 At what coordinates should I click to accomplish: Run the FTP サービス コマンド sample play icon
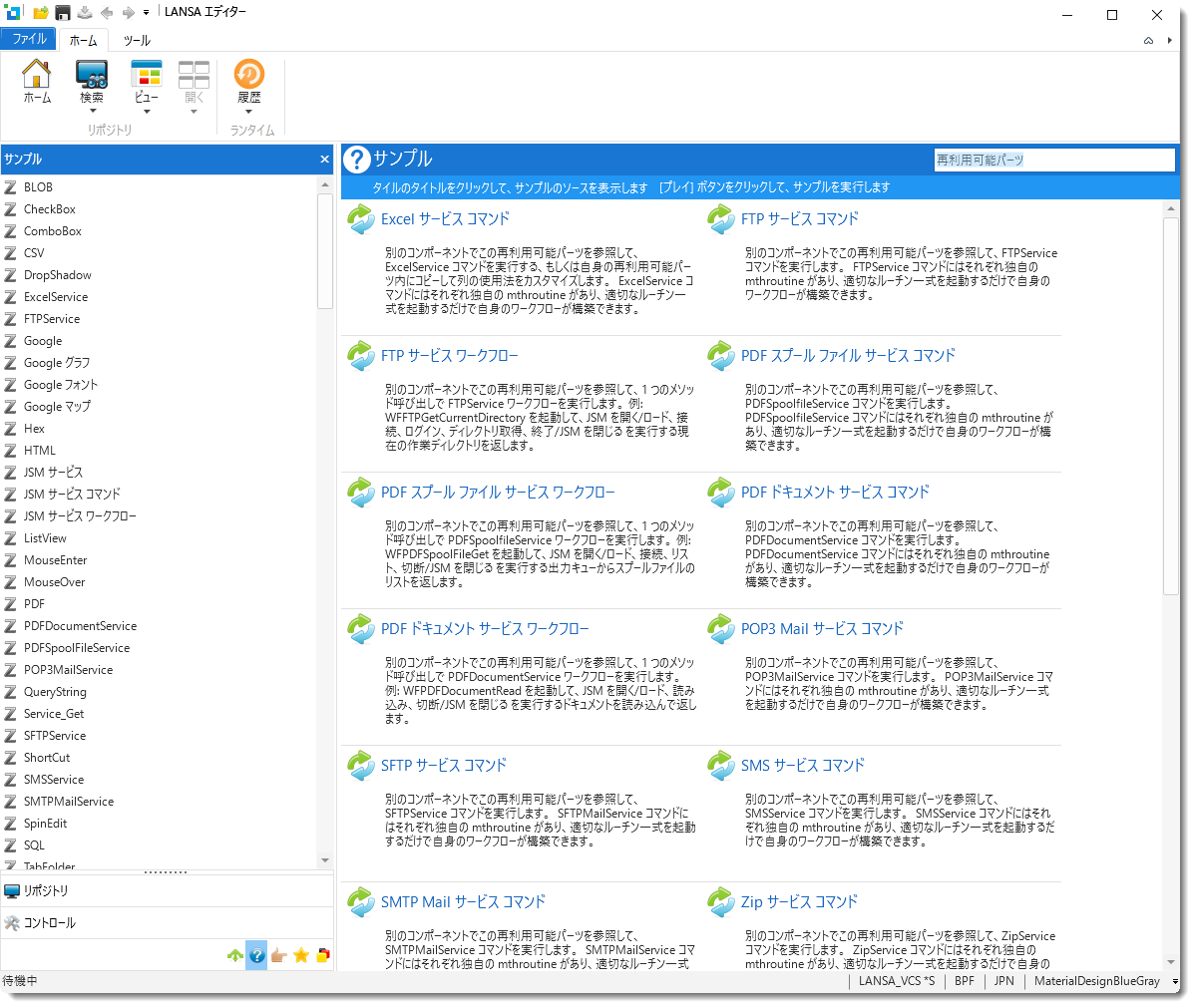click(720, 219)
